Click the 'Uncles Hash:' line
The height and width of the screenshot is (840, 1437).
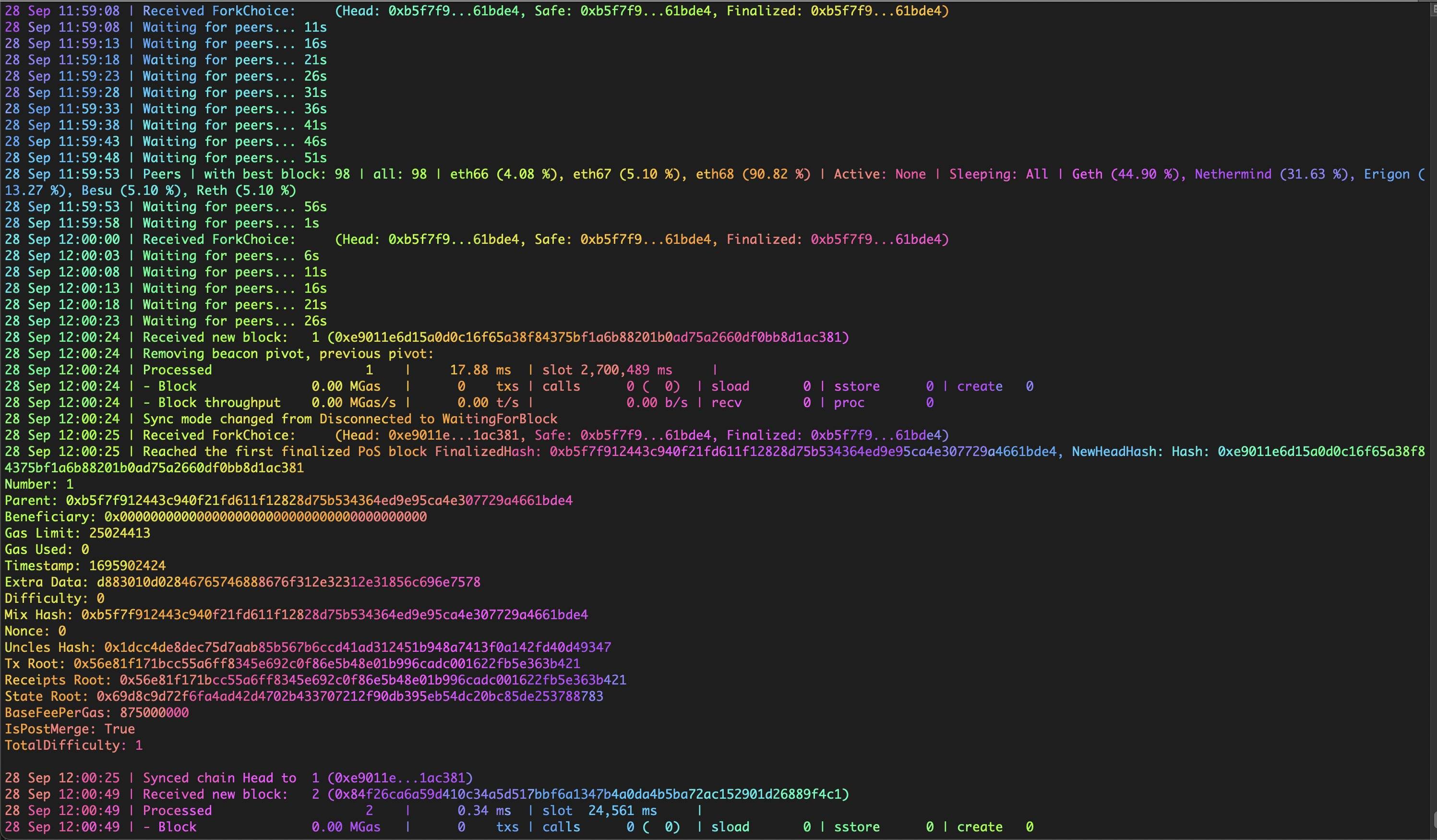point(308,648)
